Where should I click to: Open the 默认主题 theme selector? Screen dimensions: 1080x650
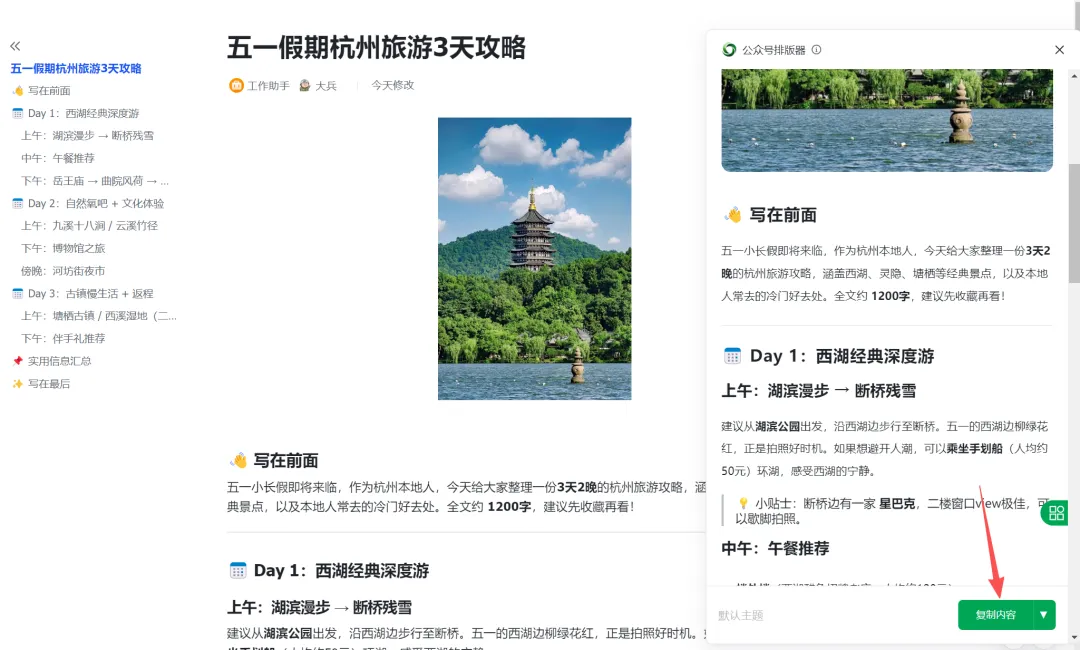[740, 616]
